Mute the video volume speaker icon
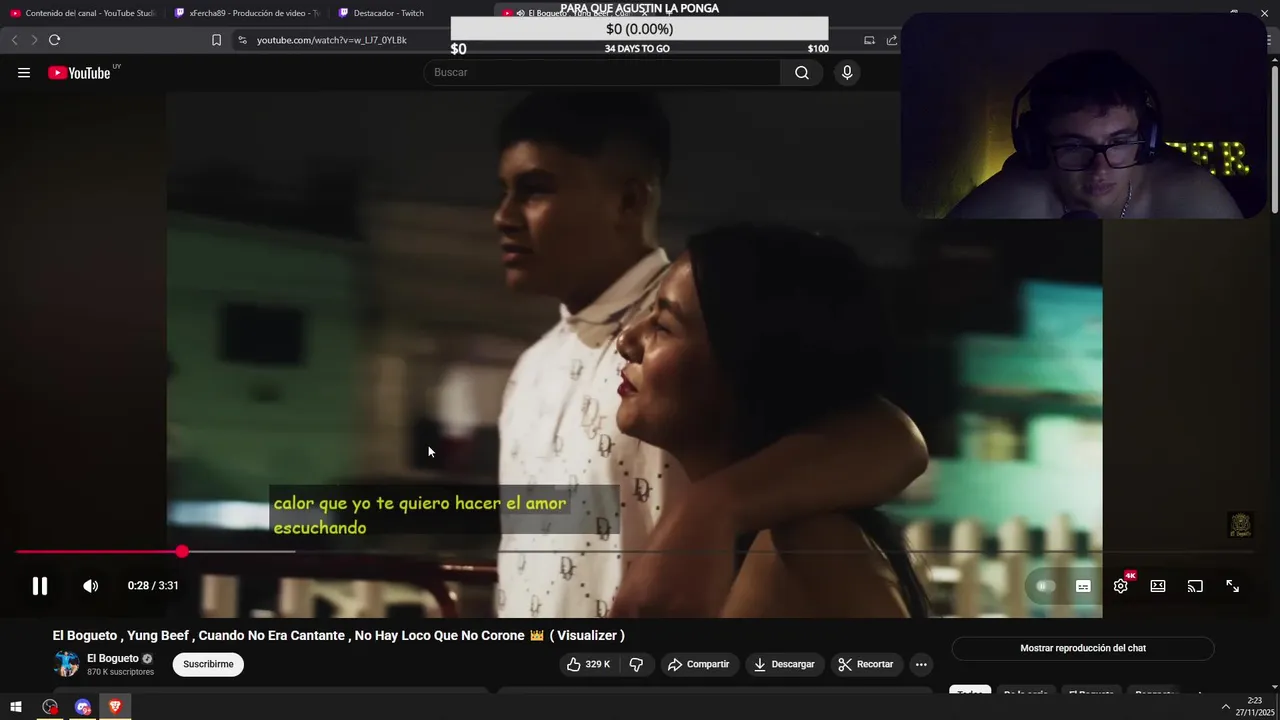The image size is (1280, 720). [91, 586]
